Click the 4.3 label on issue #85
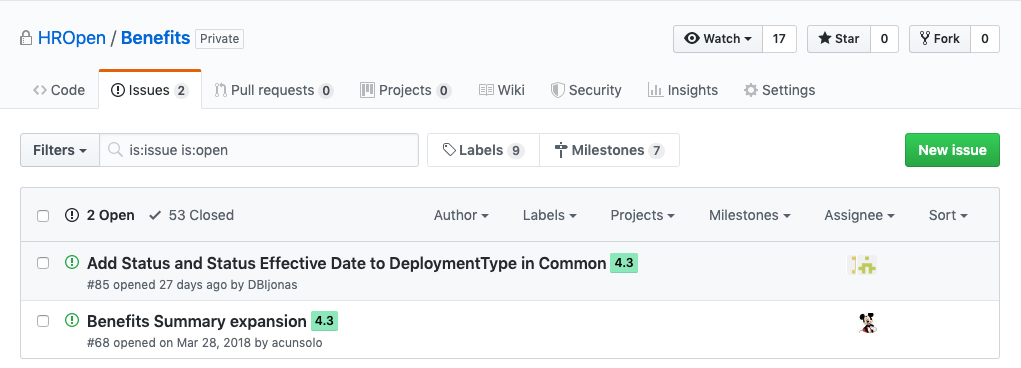1021x368 pixels. (624, 263)
